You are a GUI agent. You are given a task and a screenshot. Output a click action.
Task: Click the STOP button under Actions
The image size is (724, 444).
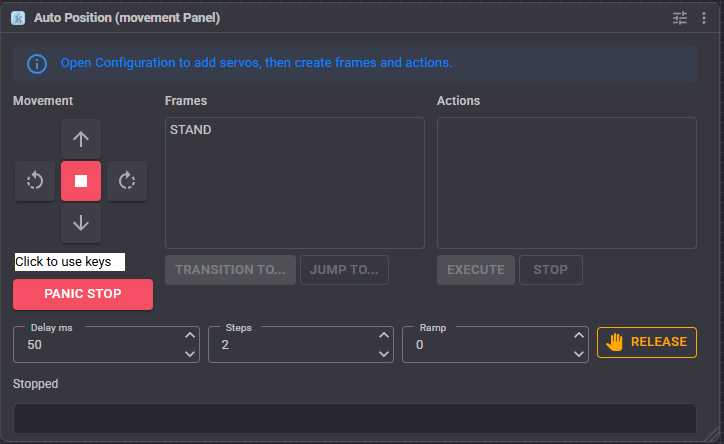[550, 270]
